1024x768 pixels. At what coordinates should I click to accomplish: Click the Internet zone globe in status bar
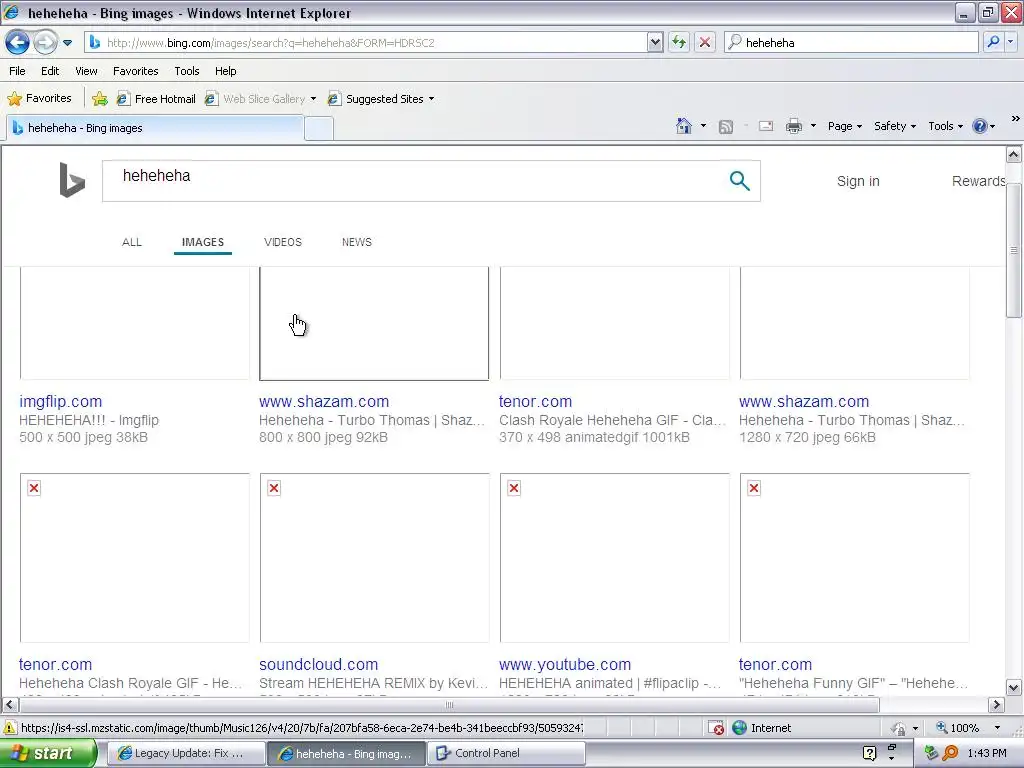[739, 728]
